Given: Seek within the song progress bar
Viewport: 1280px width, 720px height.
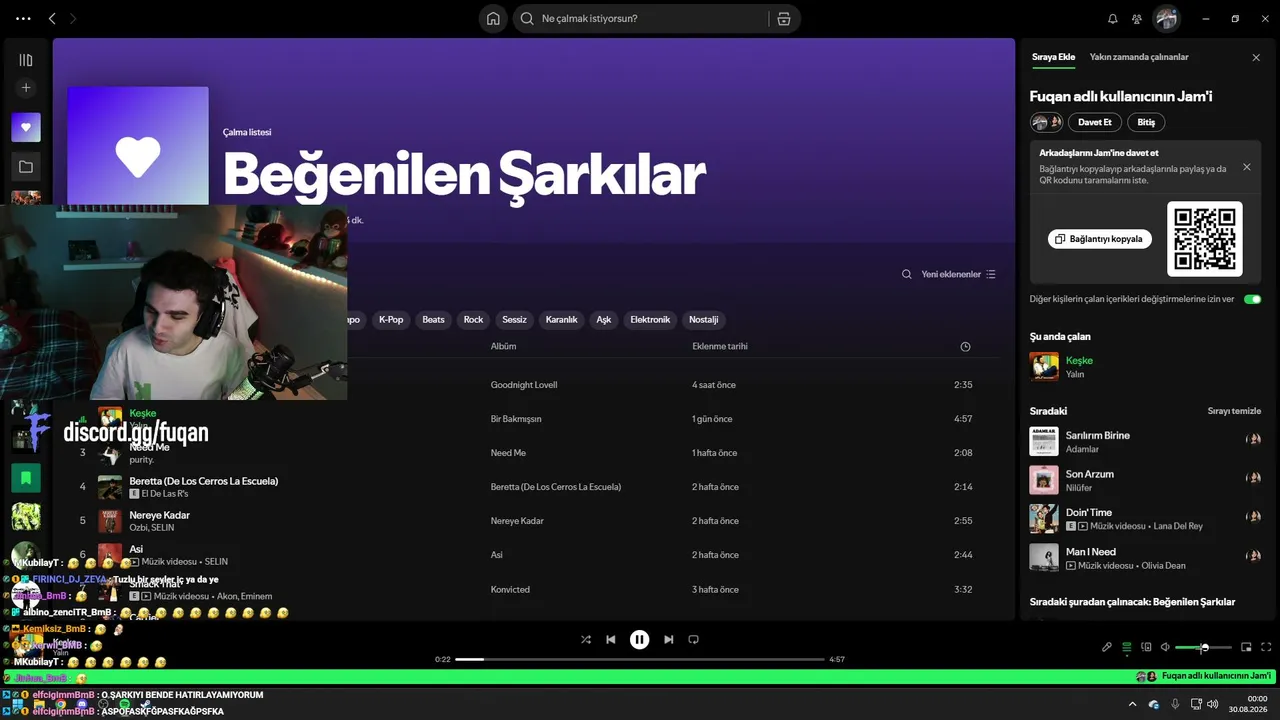Looking at the screenshot, I should 640,660.
